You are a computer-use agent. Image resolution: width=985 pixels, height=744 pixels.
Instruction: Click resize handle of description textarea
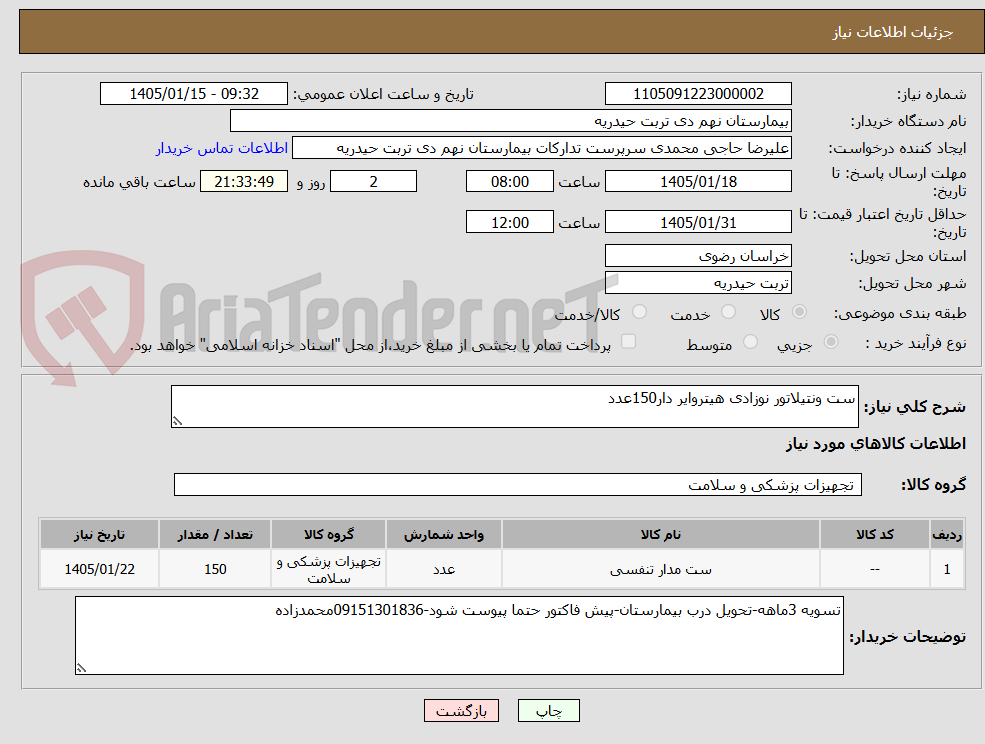177,422
